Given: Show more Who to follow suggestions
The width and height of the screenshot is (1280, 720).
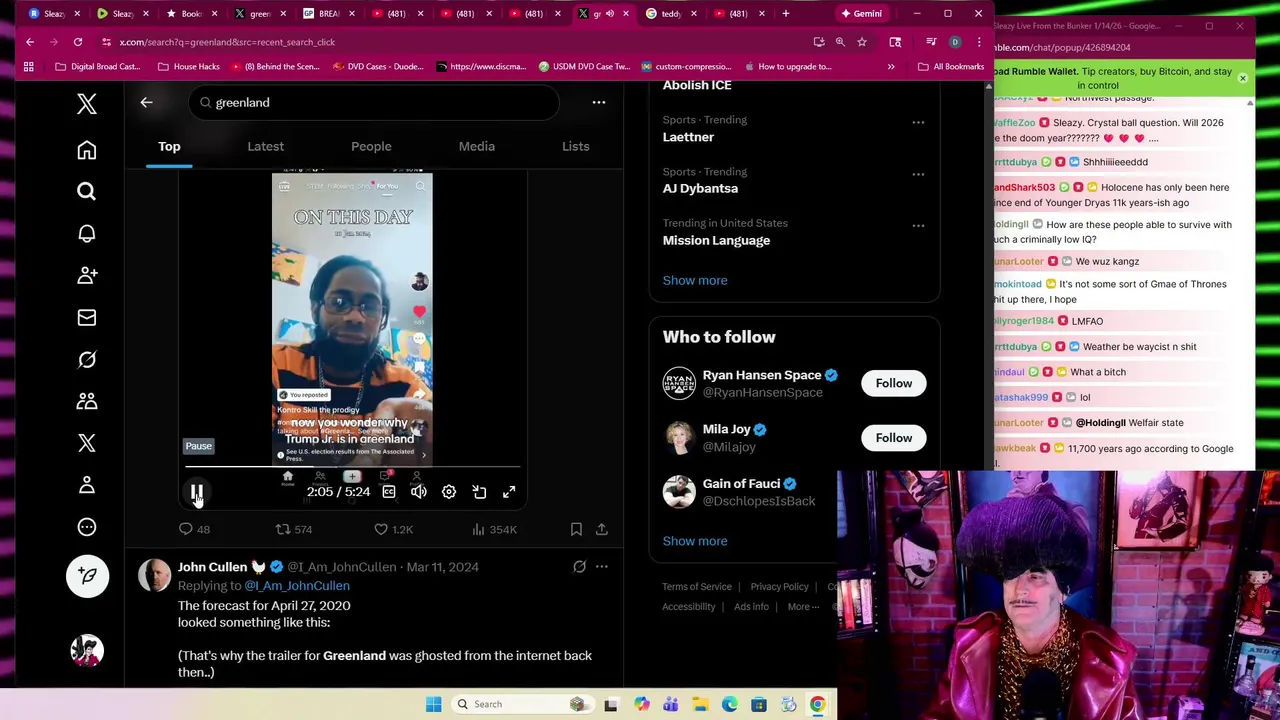Looking at the screenshot, I should [695, 541].
